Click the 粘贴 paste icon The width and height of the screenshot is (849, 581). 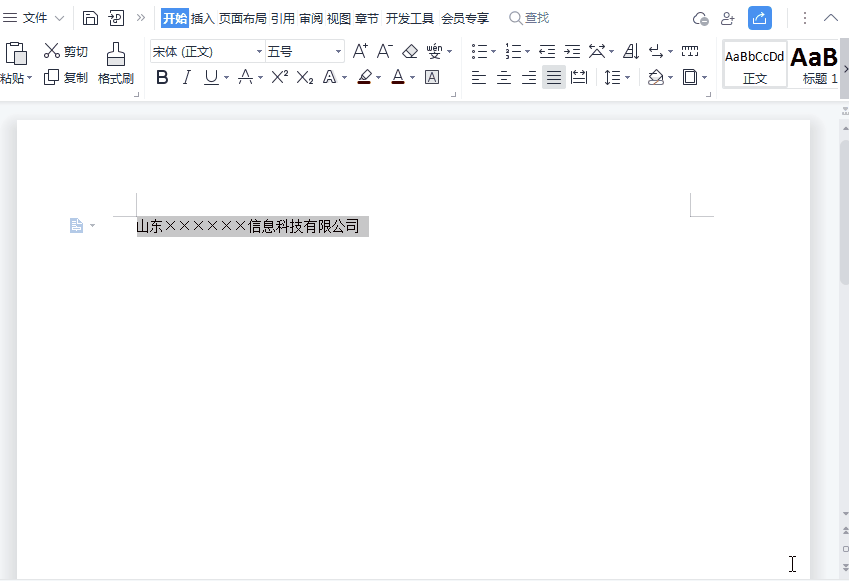(16, 54)
